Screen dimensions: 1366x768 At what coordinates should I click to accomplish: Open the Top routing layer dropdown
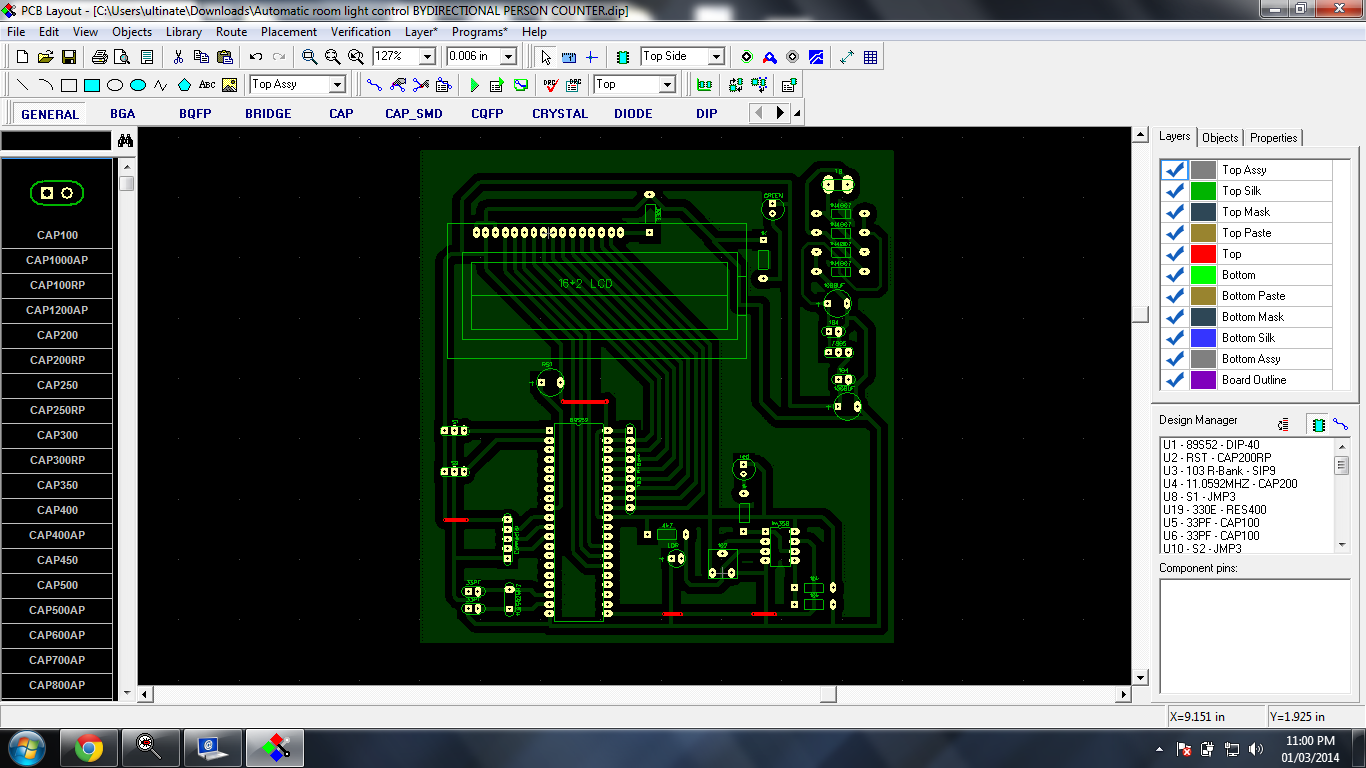667,85
